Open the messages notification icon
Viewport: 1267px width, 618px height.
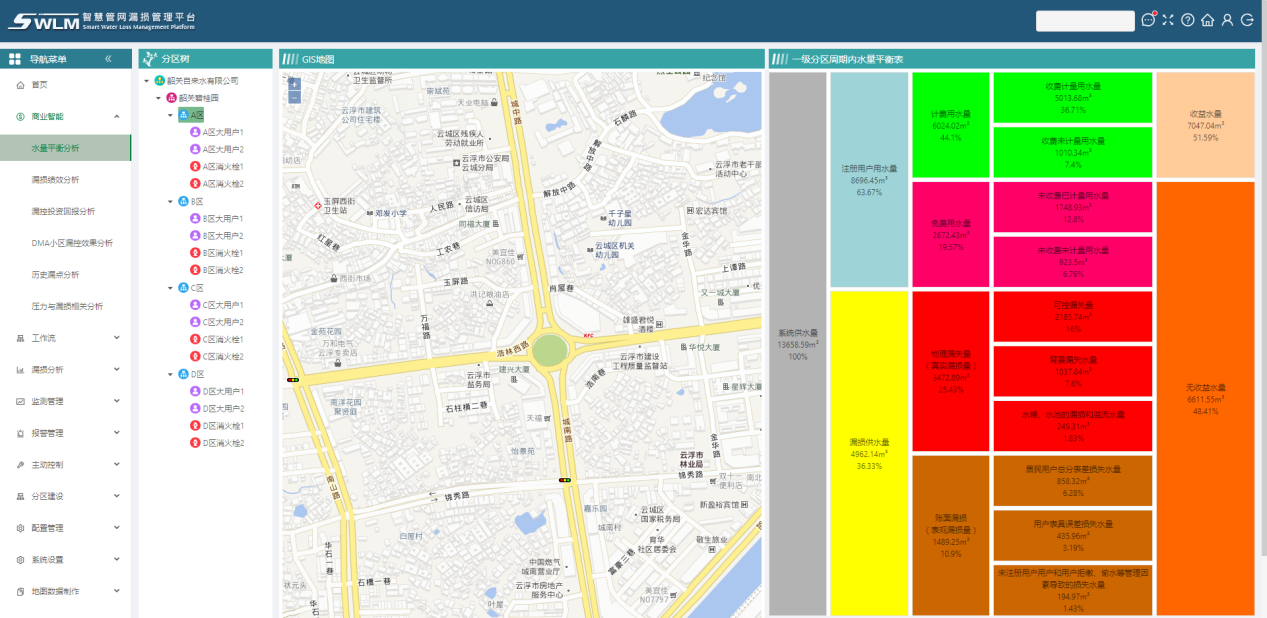pos(1148,20)
